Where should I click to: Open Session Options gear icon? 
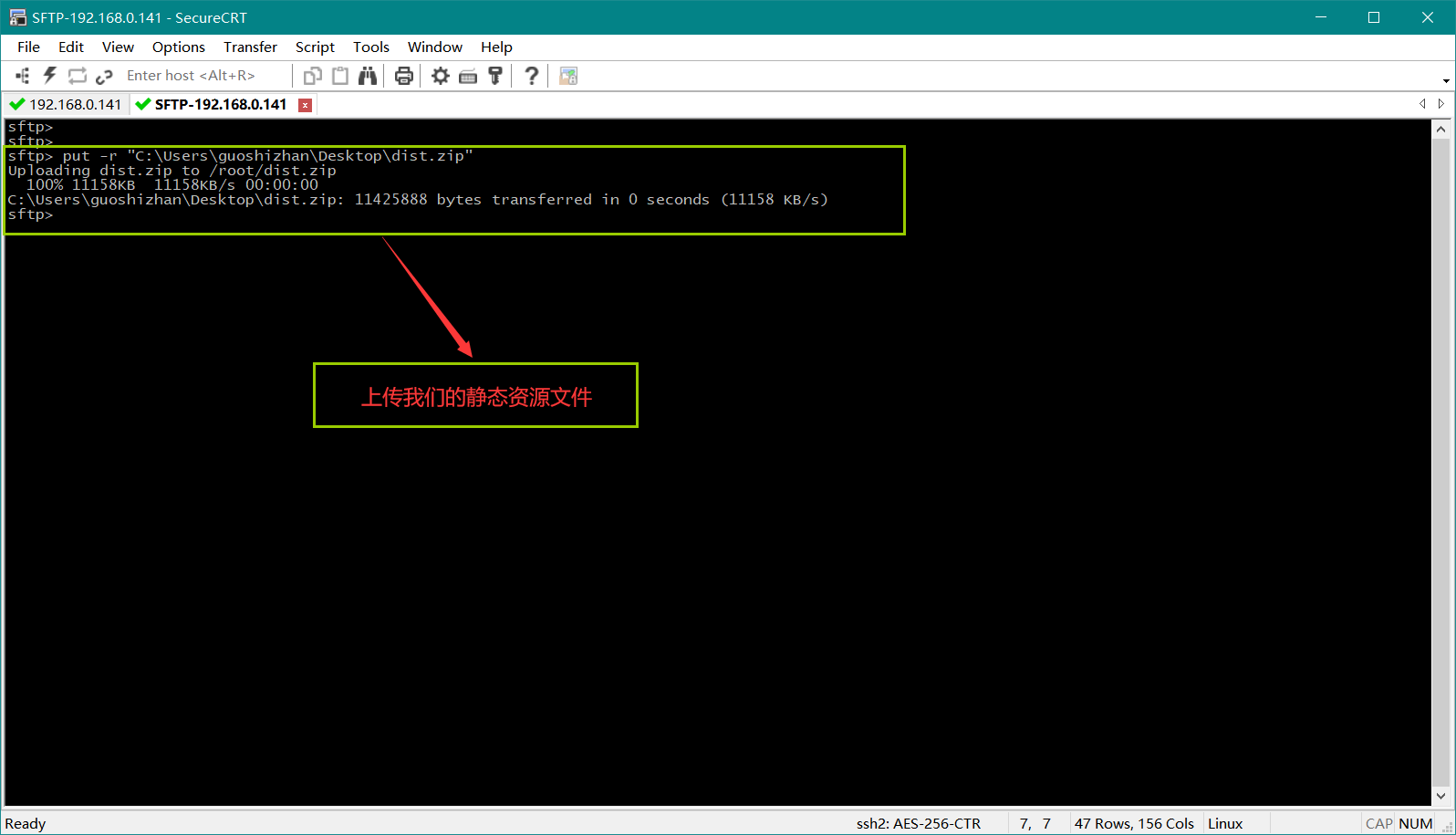point(441,76)
